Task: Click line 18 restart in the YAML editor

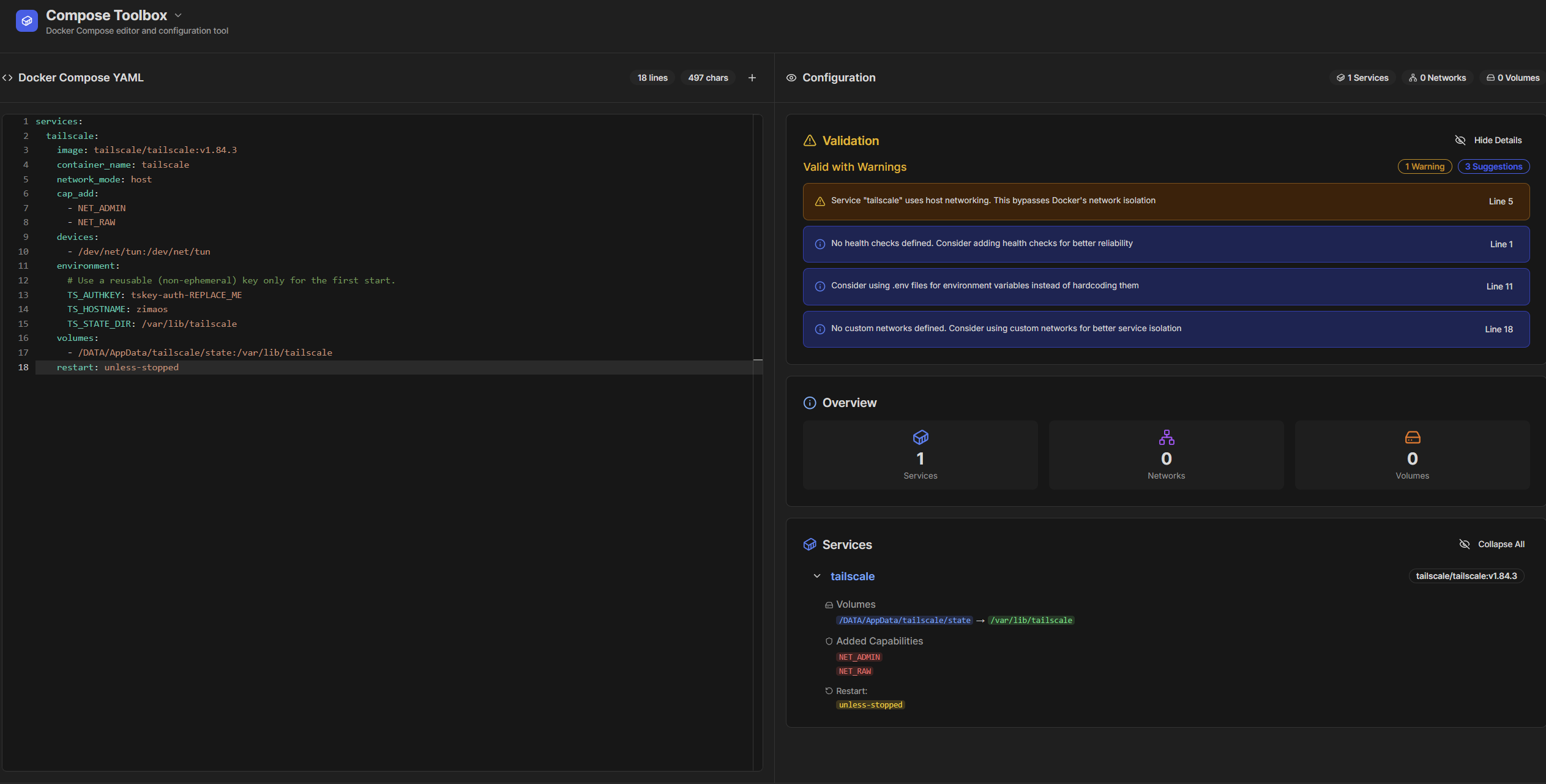Action: coord(118,367)
